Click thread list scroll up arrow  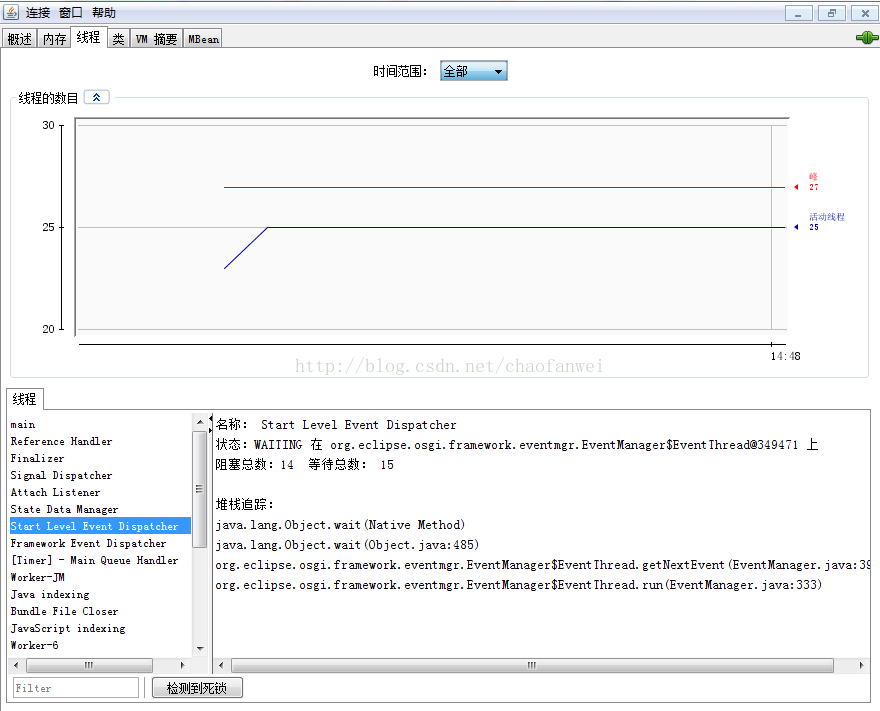click(x=200, y=421)
